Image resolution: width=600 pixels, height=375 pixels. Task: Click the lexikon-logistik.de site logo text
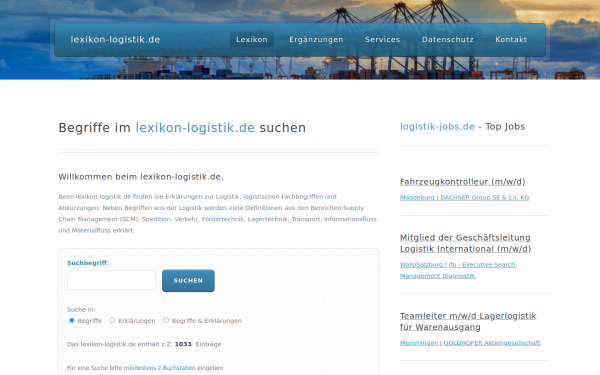pos(115,39)
